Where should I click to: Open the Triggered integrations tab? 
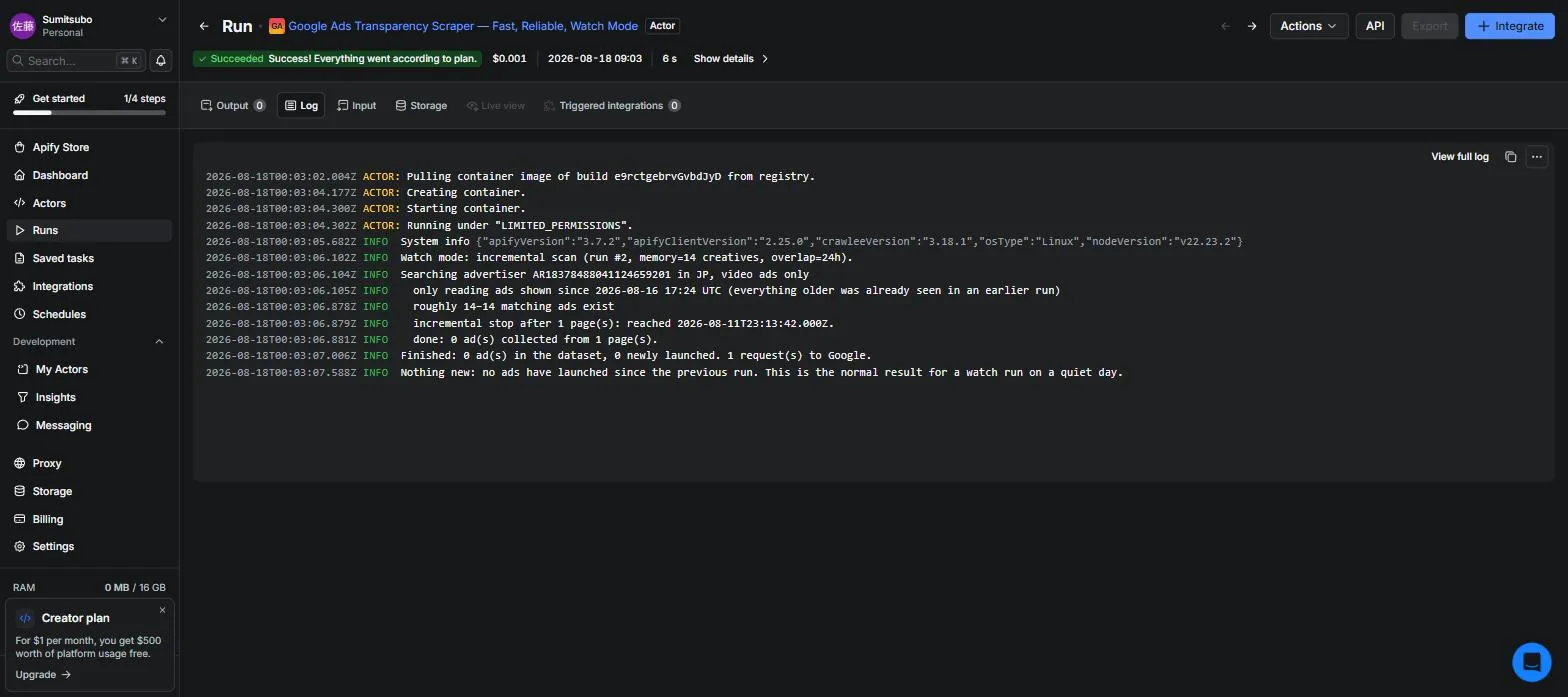(x=612, y=106)
